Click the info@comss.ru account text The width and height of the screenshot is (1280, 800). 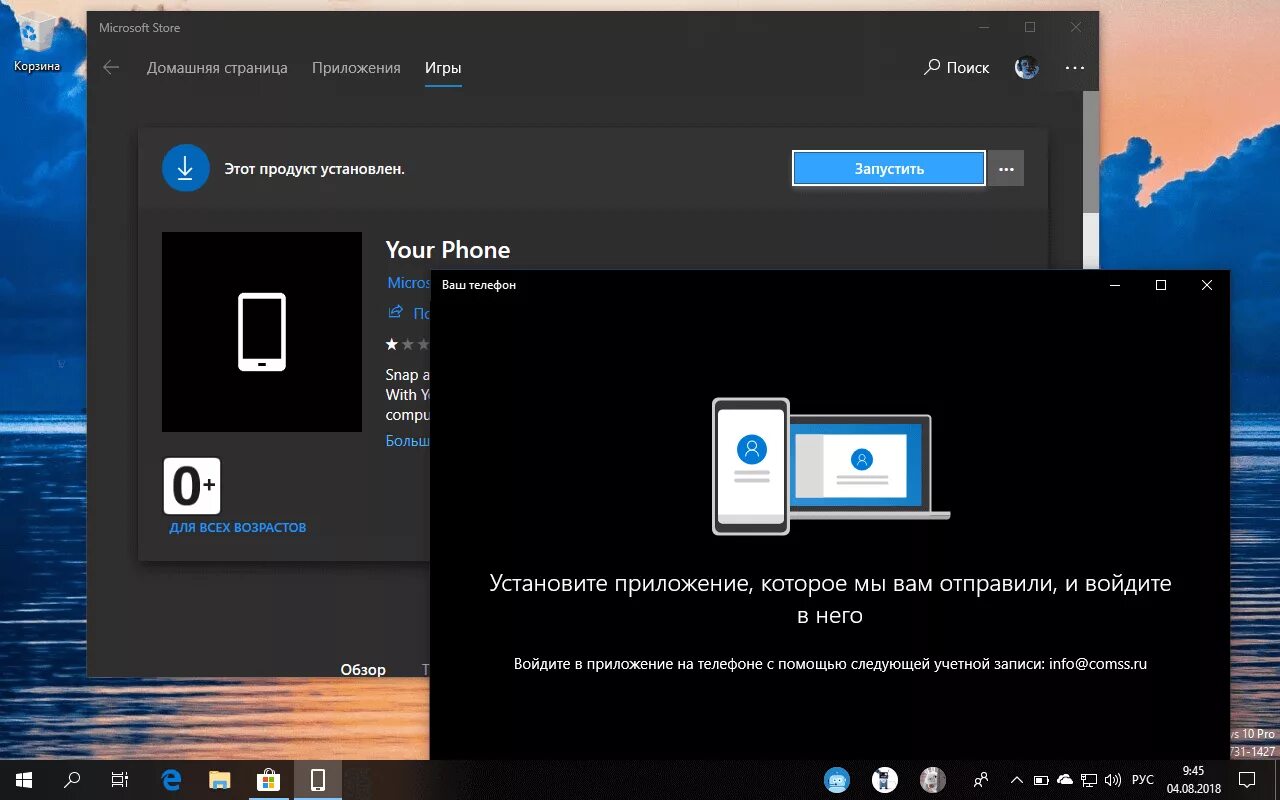(x=1098, y=663)
